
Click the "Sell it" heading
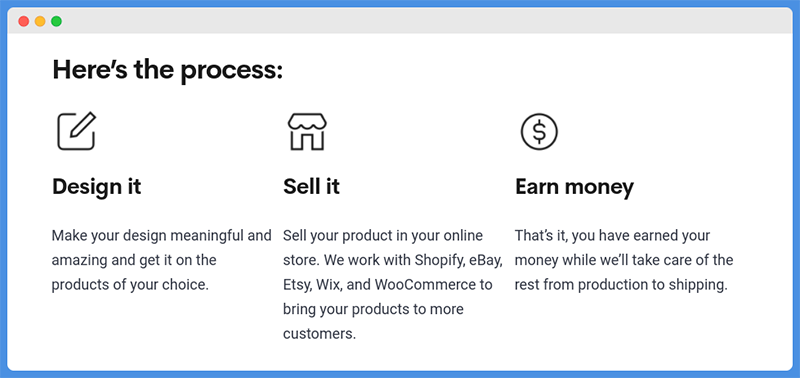point(311,186)
